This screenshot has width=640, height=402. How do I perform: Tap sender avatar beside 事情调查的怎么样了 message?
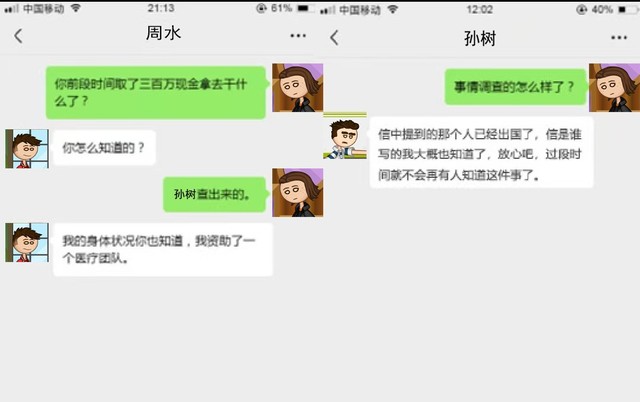coord(614,87)
